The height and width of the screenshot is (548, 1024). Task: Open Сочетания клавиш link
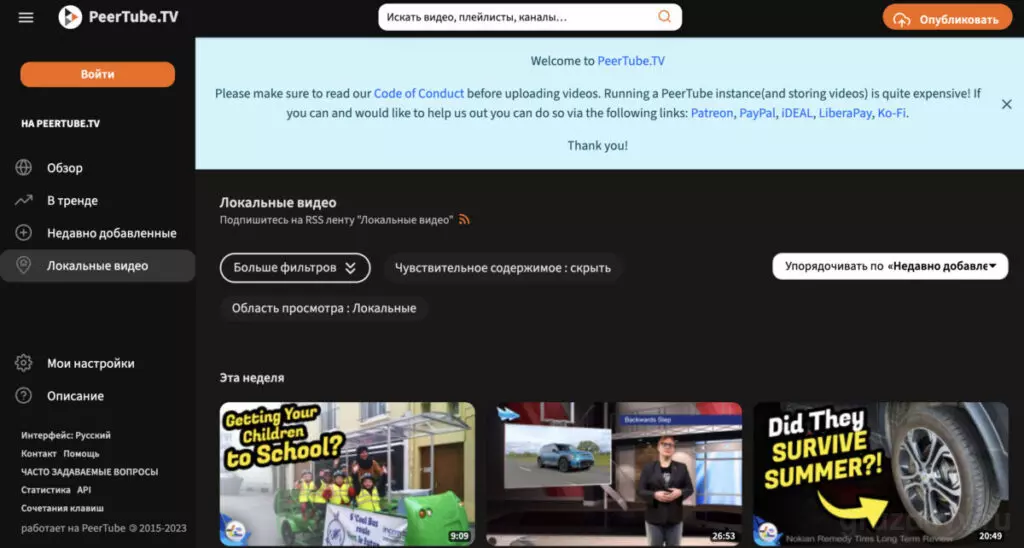63,508
